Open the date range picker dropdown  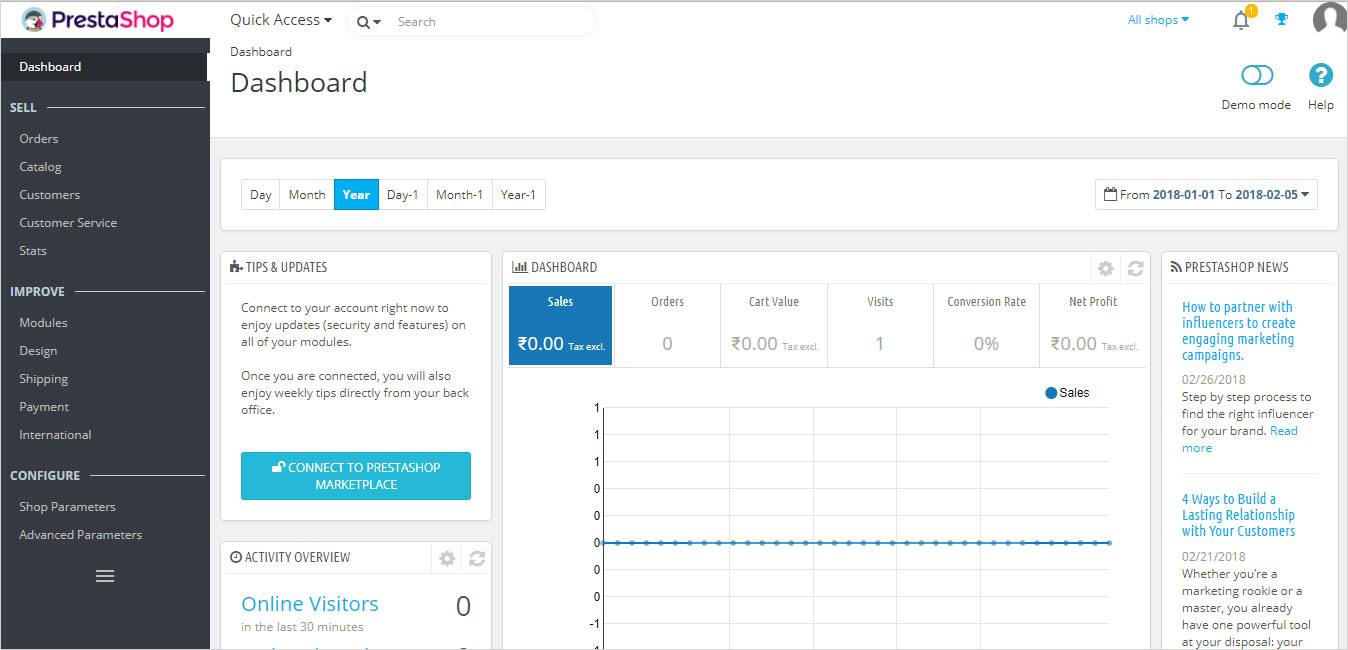[x=1206, y=195]
